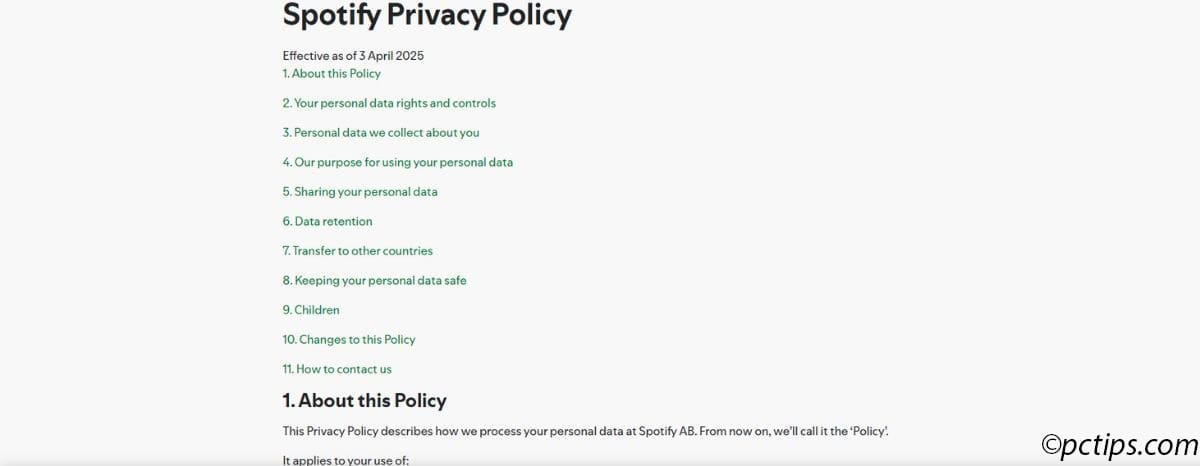Click the paragraph starting "This Privacy Policy describes"

coord(585,430)
